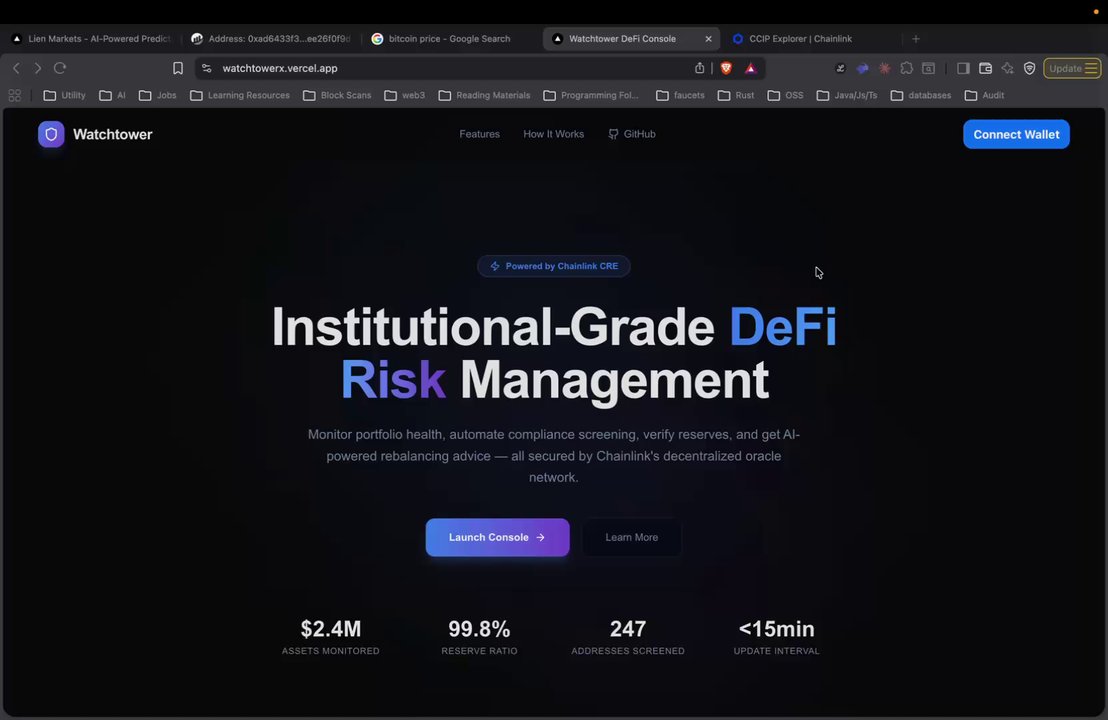1108x720 pixels.
Task: Expand the Learning Resources bookmarks folder
Action: click(240, 95)
